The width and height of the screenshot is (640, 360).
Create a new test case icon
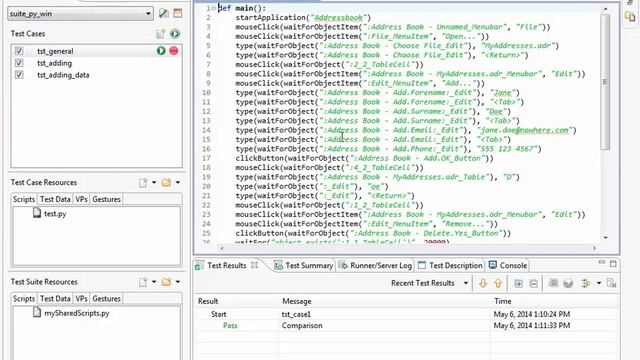coord(160,34)
